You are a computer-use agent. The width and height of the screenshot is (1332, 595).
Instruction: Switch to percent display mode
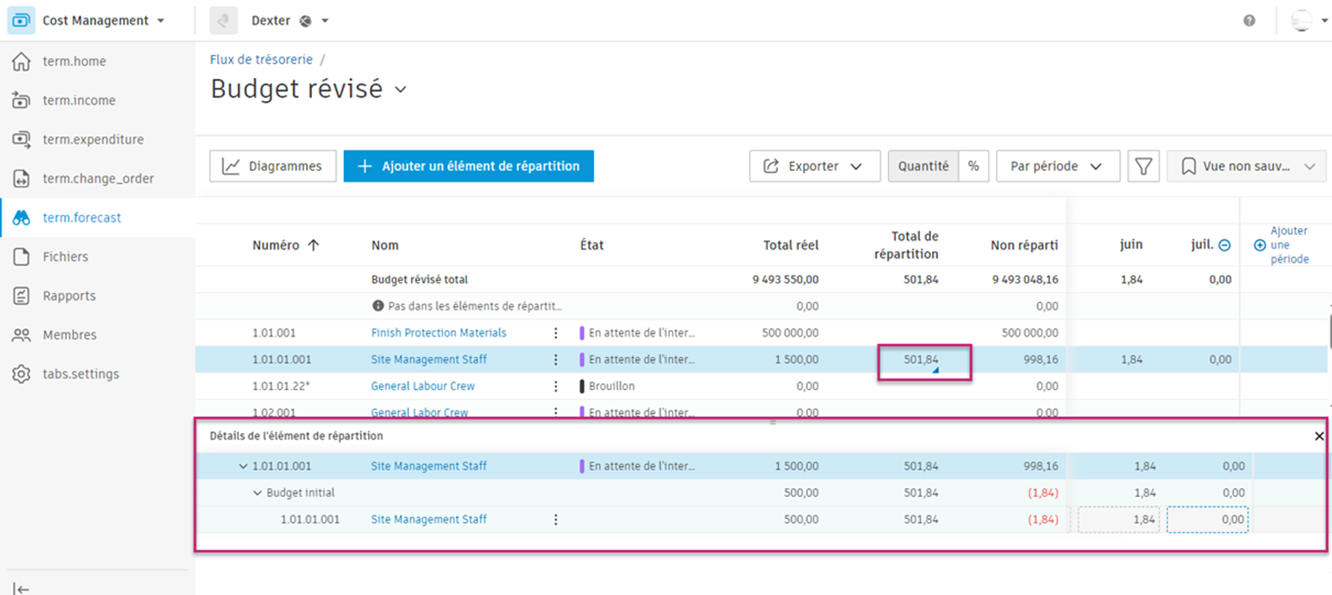973,166
